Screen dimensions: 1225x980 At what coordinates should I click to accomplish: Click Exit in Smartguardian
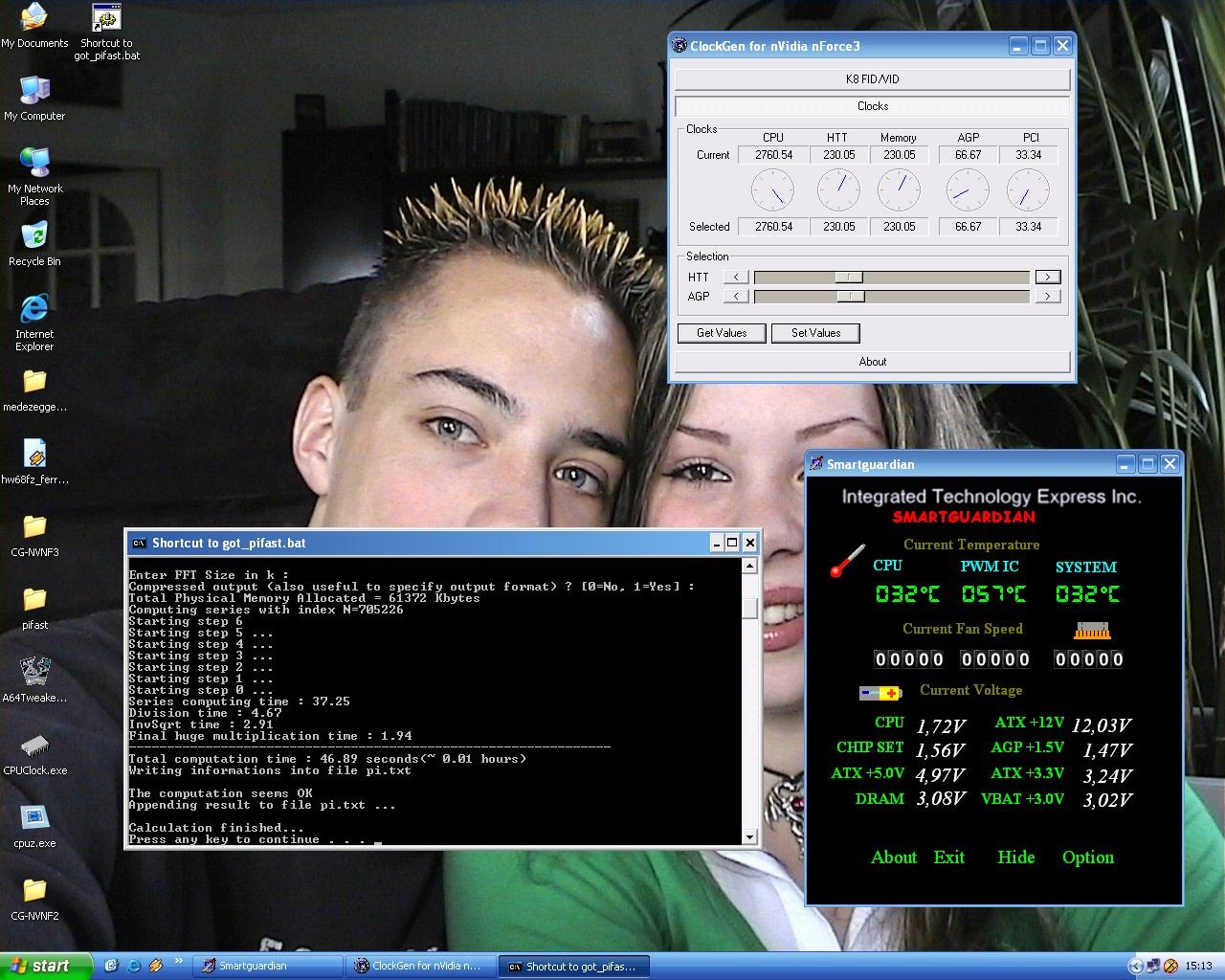point(949,857)
